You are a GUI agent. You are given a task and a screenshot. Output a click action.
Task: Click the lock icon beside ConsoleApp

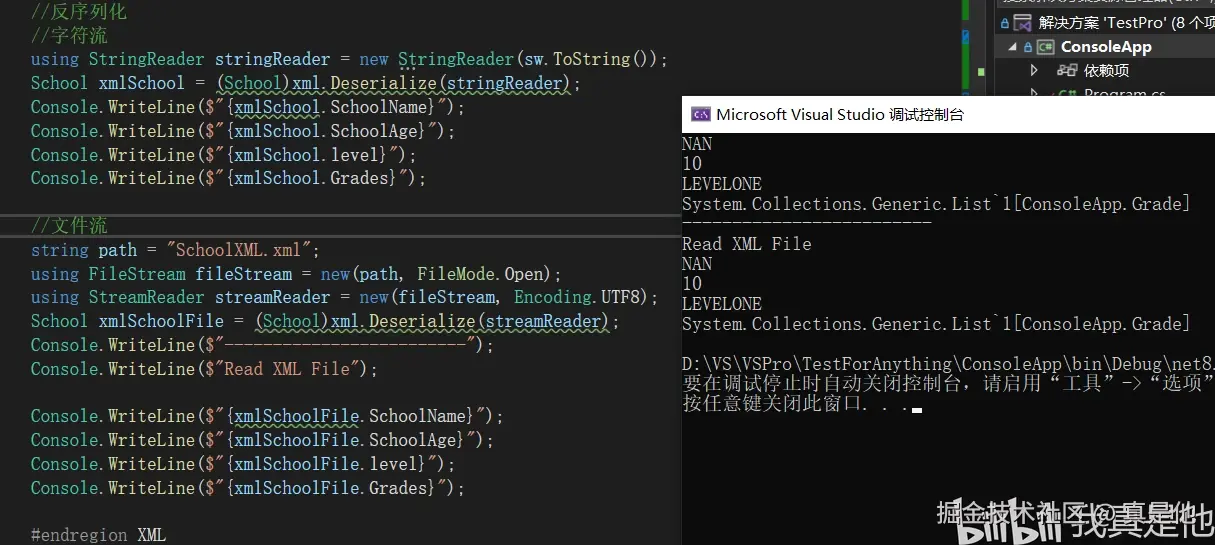(x=1027, y=47)
